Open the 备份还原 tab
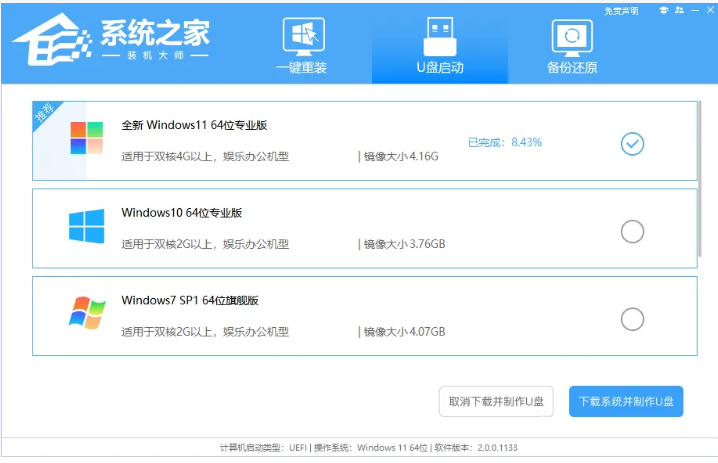The height and width of the screenshot is (463, 718). coord(572,46)
